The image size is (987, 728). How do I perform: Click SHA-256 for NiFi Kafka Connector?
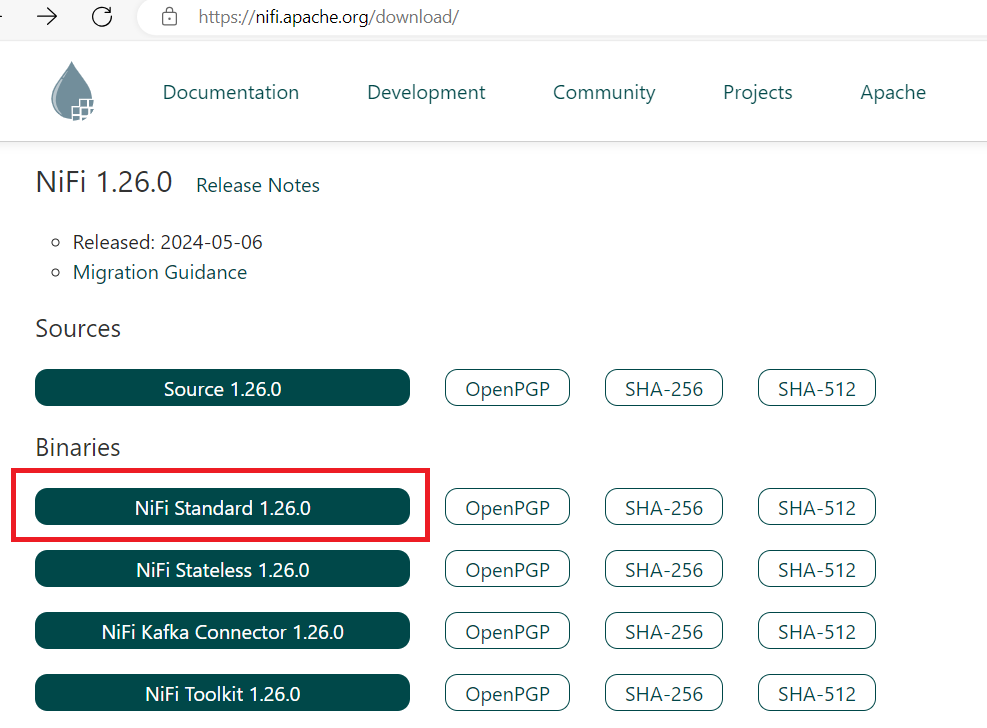click(663, 630)
